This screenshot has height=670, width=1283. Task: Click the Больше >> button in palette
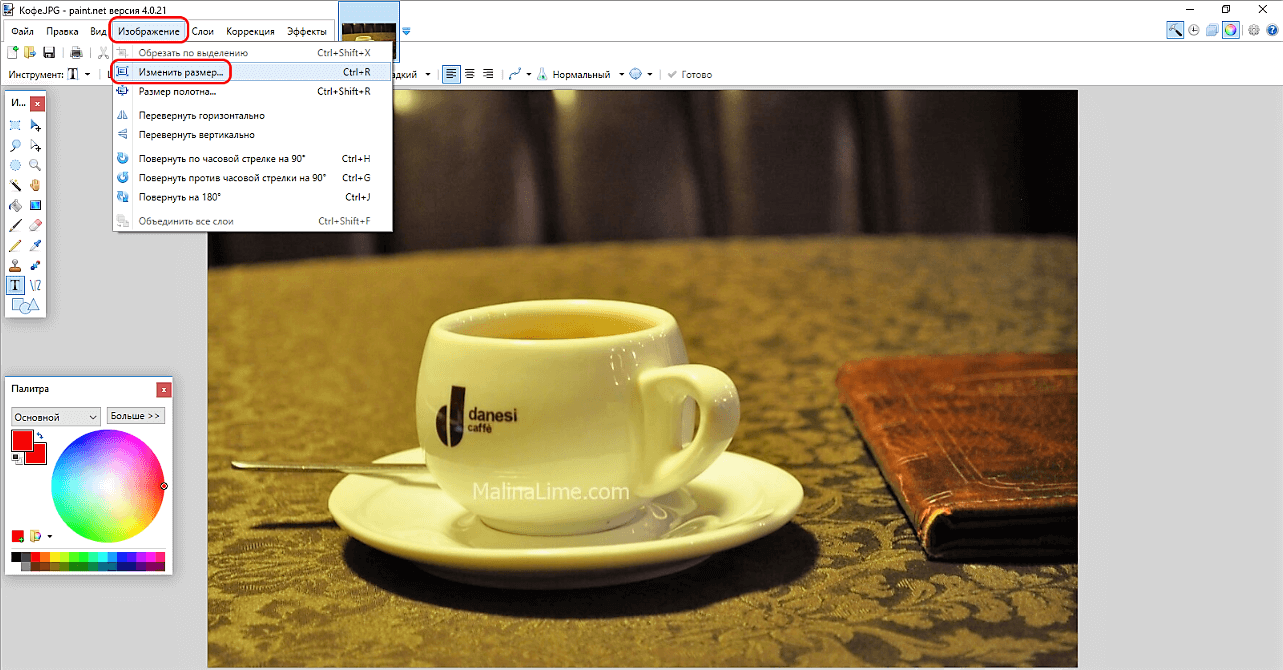click(136, 416)
